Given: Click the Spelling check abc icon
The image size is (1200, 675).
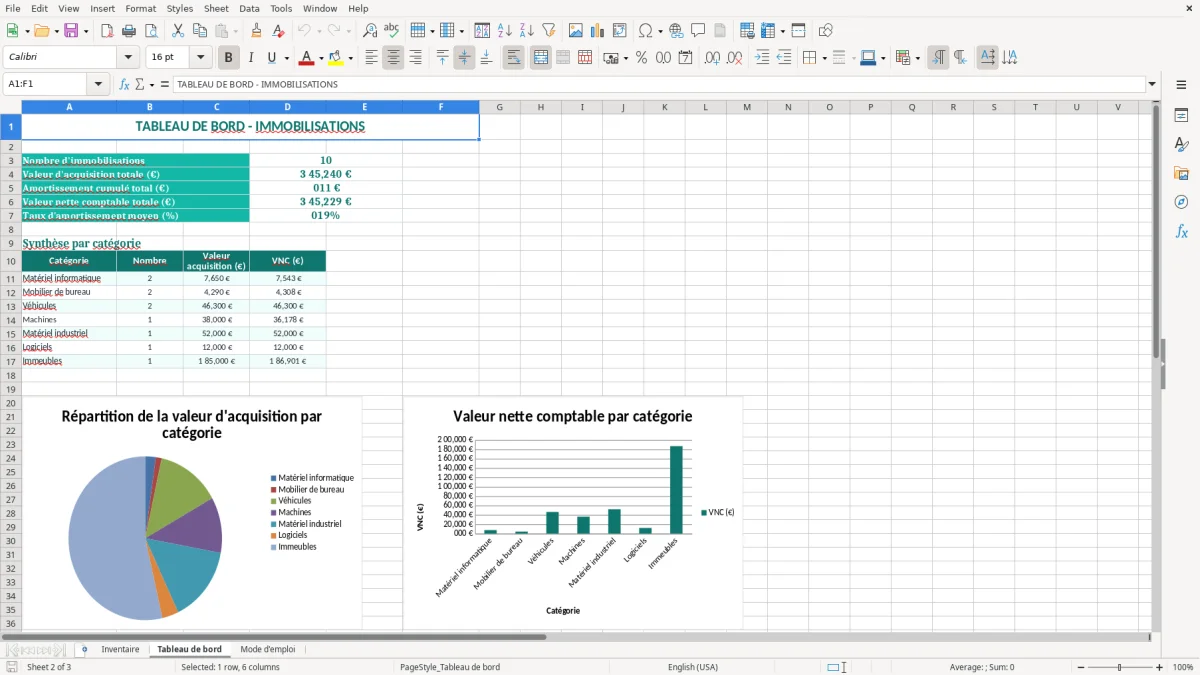Looking at the screenshot, I should 392,31.
